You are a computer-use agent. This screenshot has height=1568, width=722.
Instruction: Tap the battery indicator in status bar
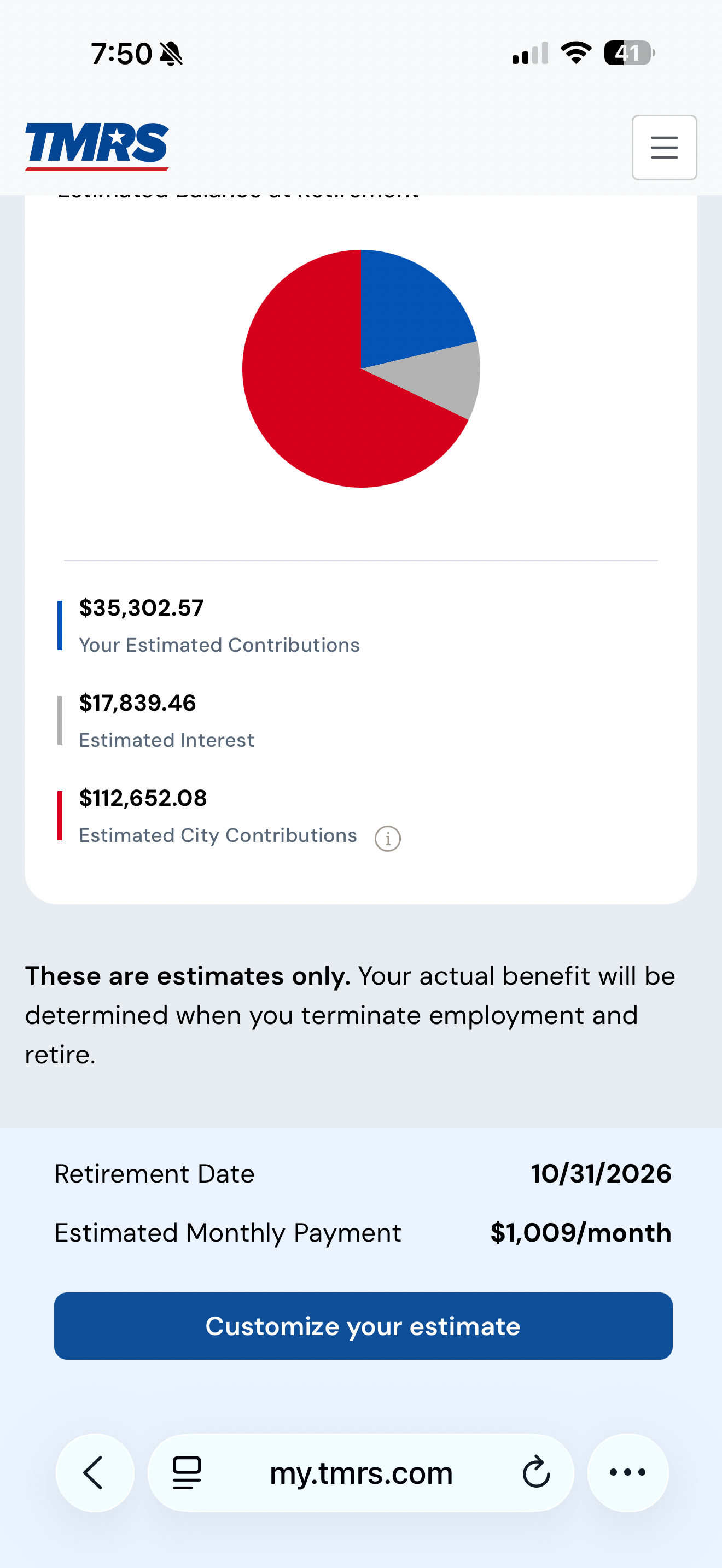click(x=629, y=53)
